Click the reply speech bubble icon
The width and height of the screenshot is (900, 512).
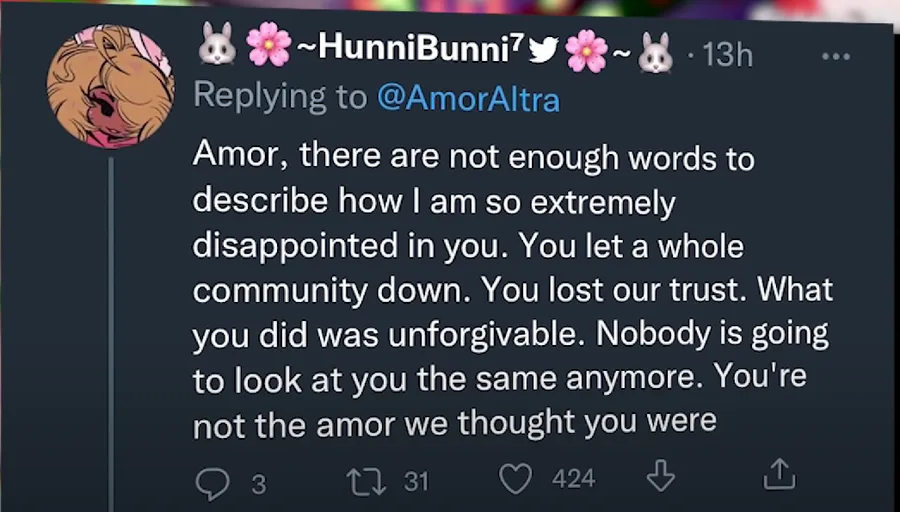[212, 482]
